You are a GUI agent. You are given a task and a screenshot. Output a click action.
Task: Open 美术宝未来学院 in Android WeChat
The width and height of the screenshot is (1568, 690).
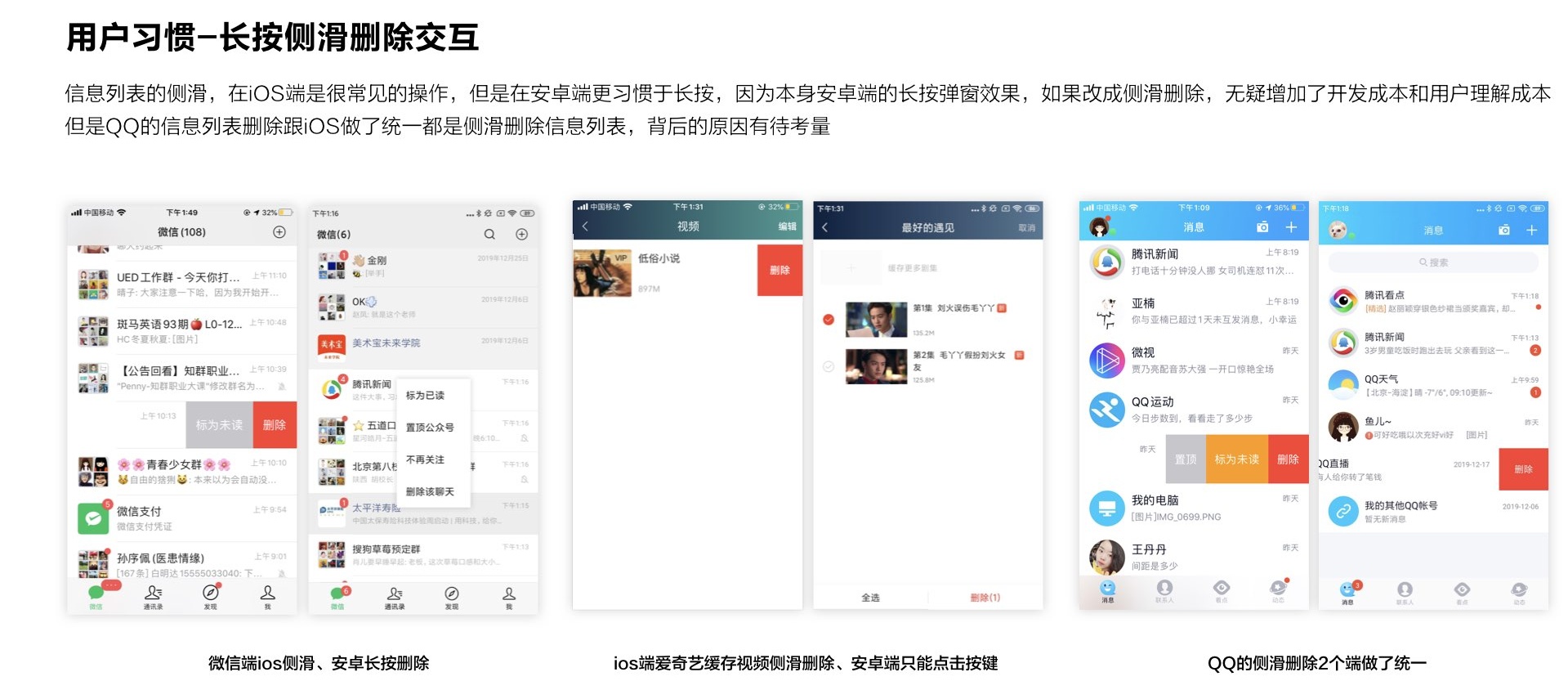click(423, 347)
